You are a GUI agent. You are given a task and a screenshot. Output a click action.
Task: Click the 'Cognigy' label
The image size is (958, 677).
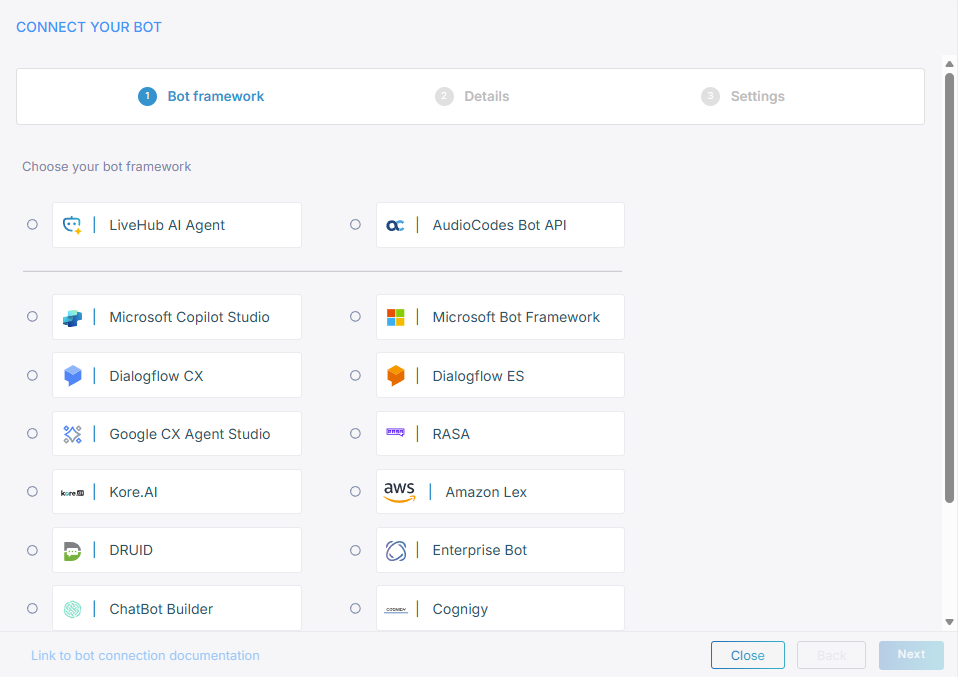pyautogui.click(x=461, y=610)
